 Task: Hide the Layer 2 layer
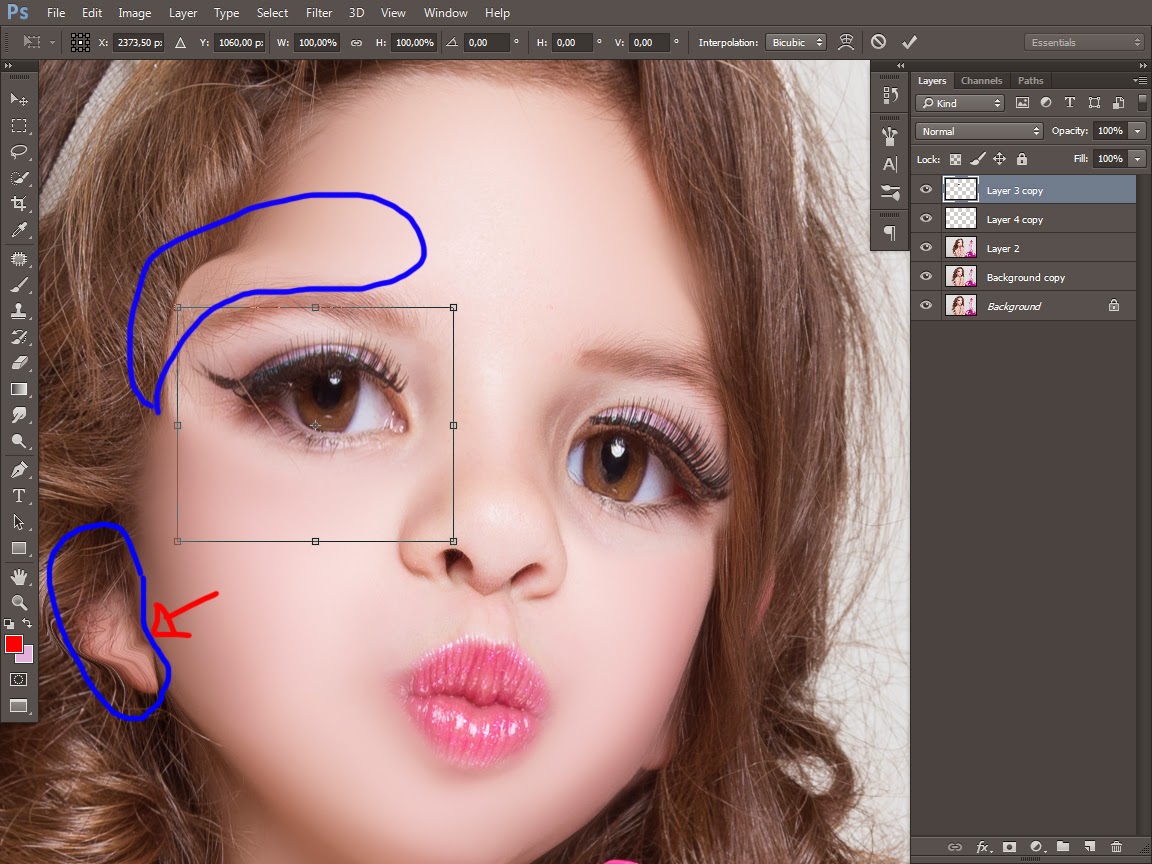click(926, 248)
